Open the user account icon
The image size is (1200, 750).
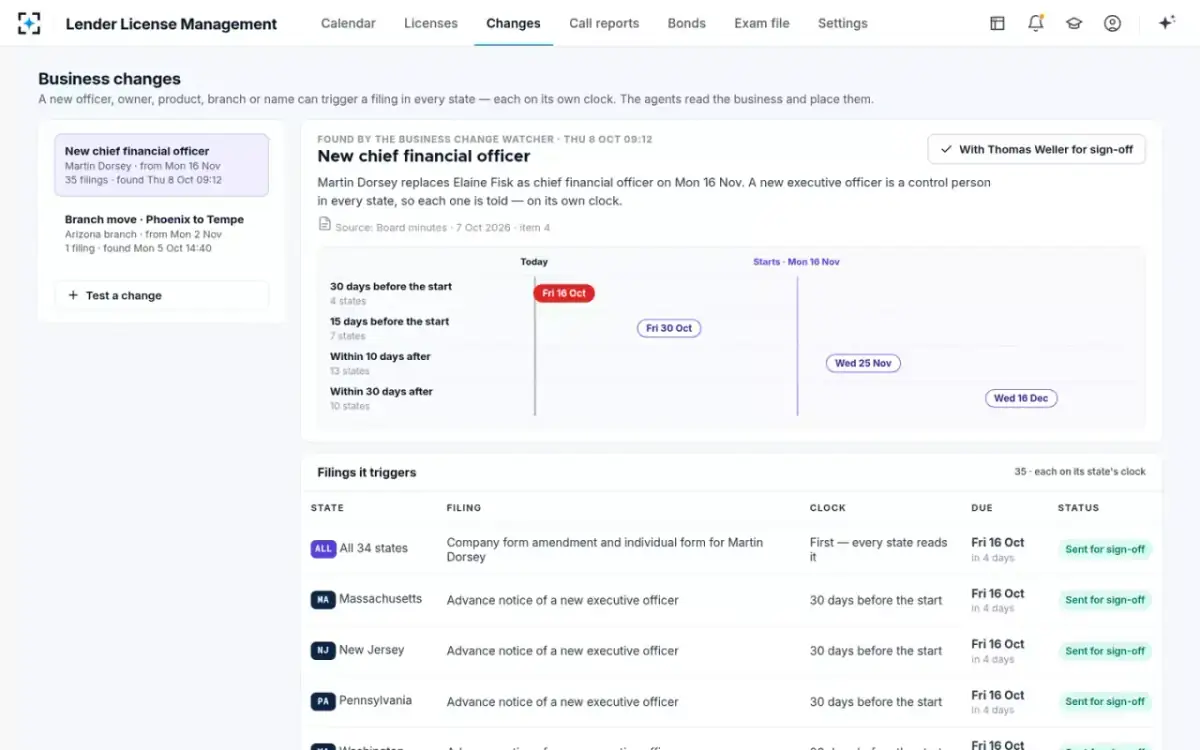click(x=1112, y=23)
